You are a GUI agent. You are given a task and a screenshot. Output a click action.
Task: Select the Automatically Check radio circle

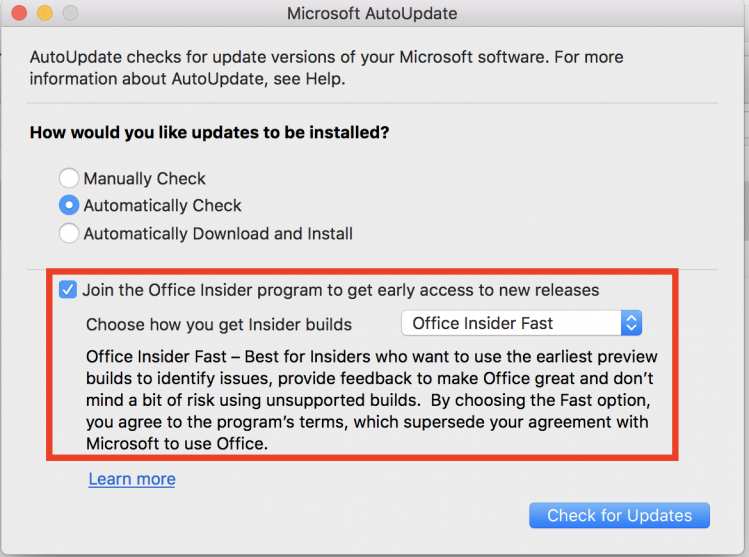pyautogui.click(x=69, y=206)
